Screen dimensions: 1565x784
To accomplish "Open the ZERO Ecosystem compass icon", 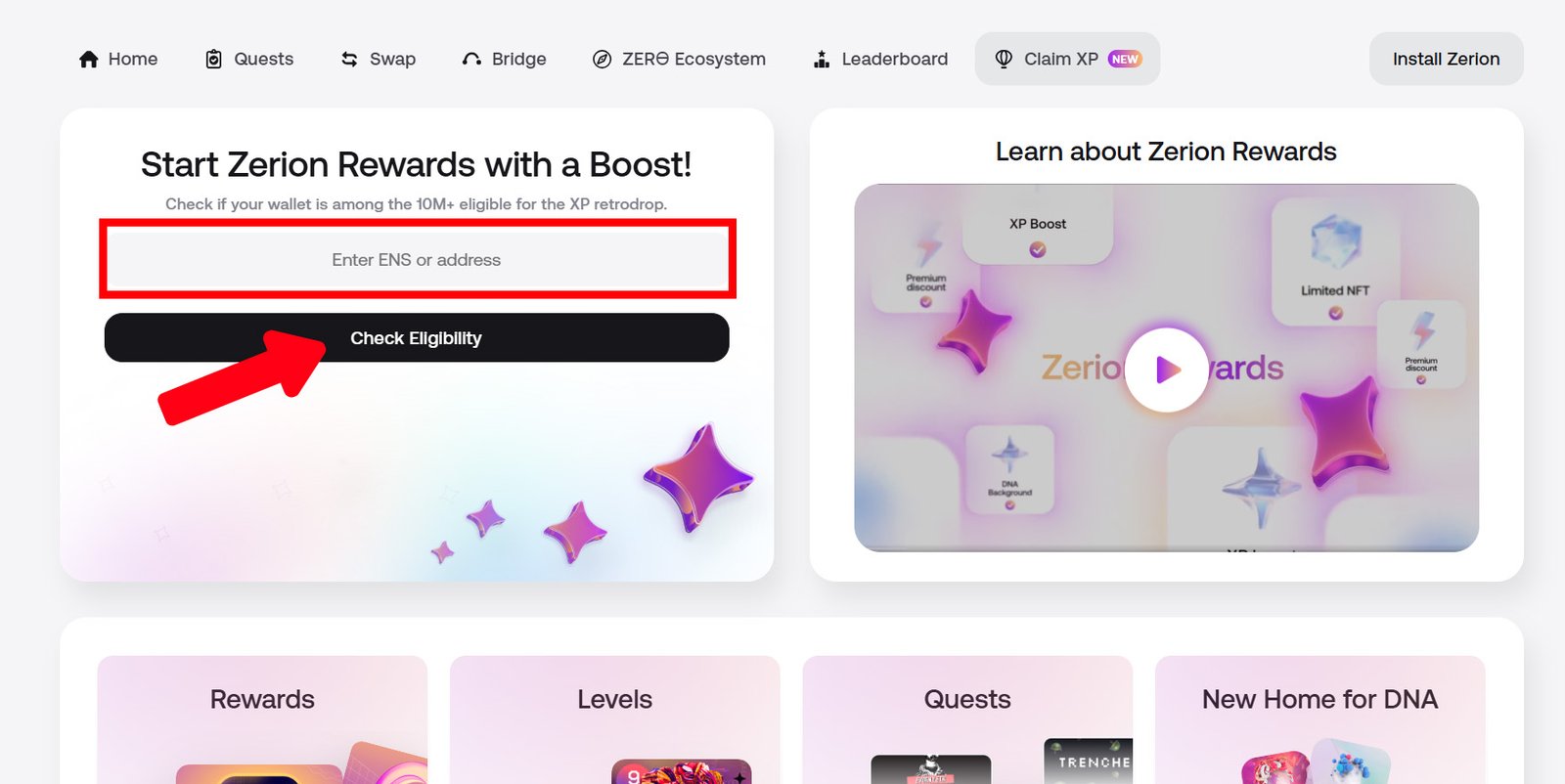I will pos(603,60).
